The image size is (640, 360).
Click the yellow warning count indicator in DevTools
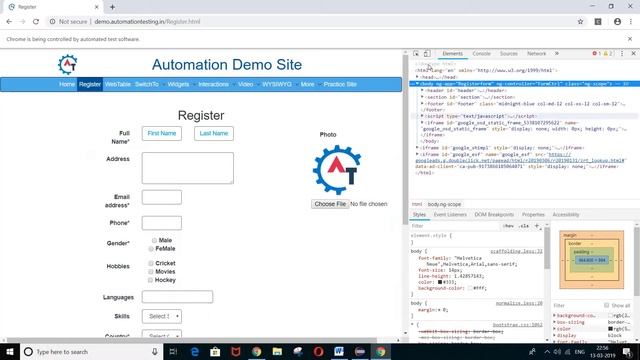(608, 53)
